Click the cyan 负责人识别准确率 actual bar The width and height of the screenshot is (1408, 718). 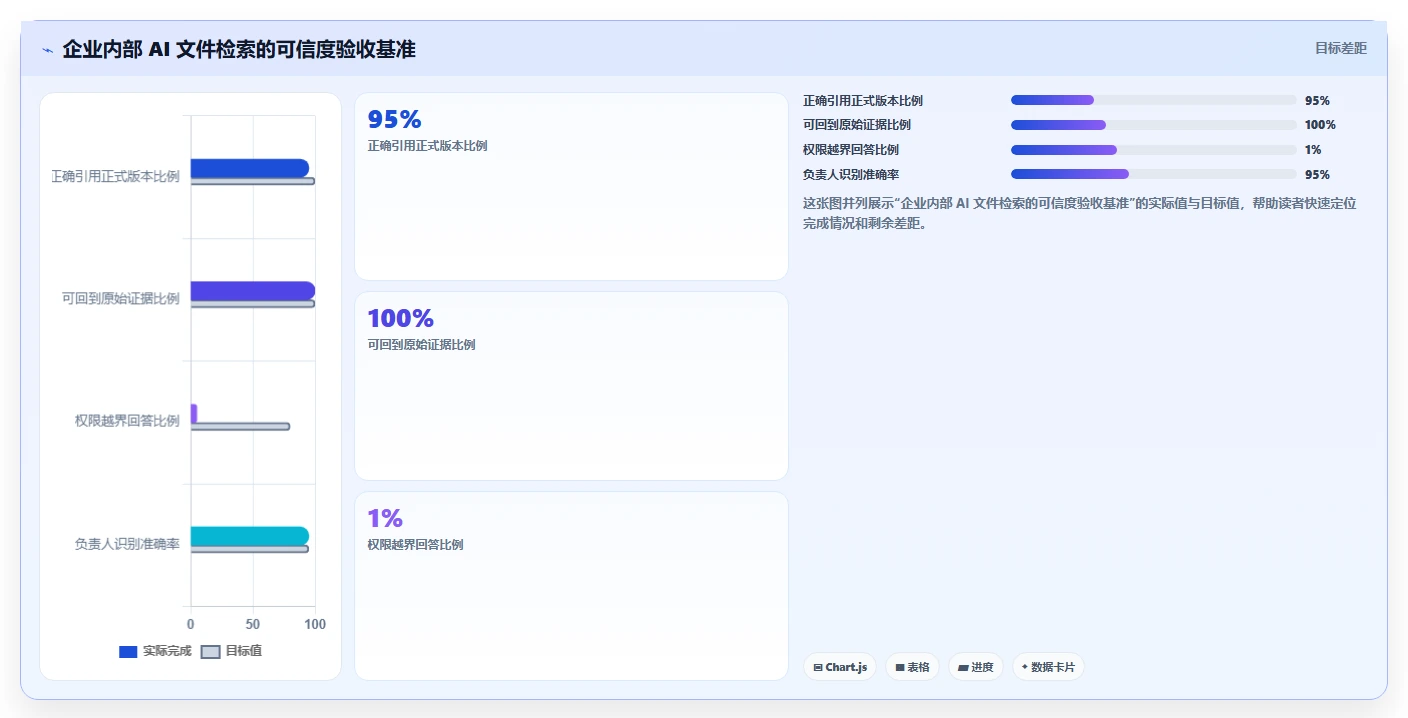pos(250,535)
